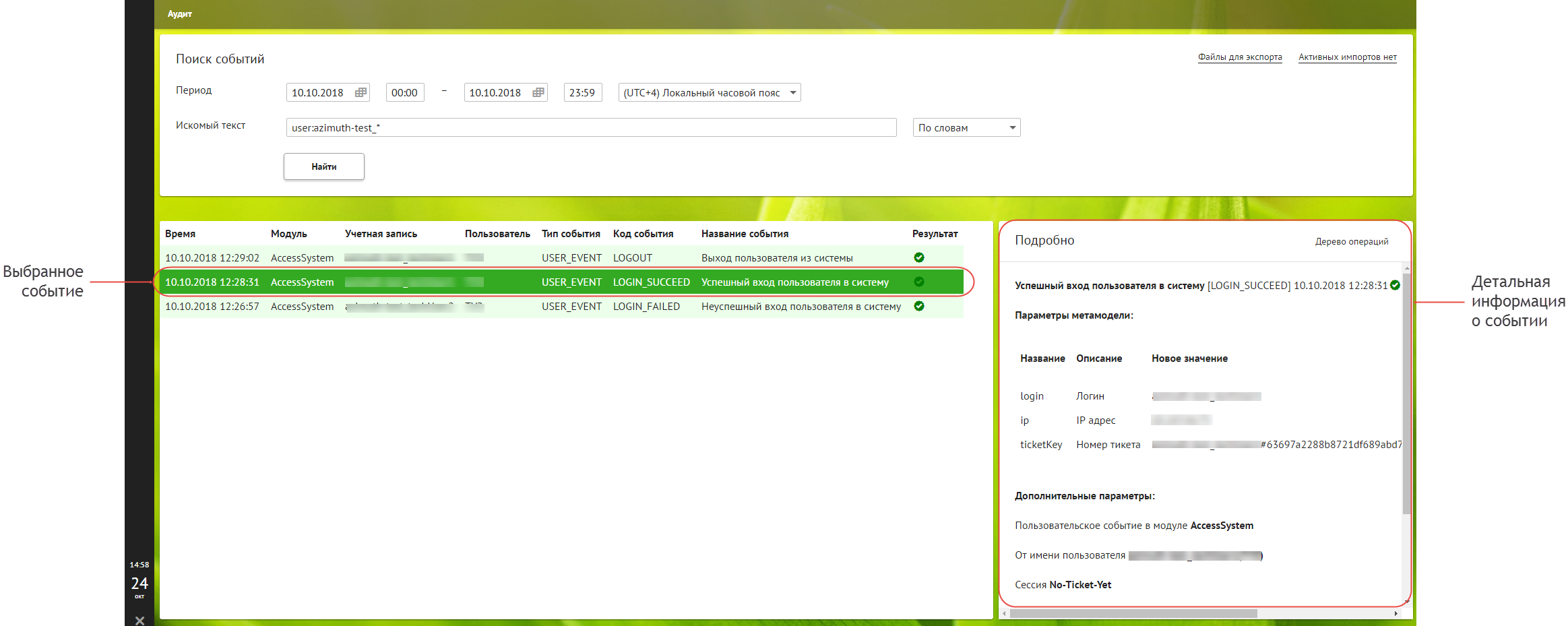Select the 12:26:57 LOGIN_FAILED event row
This screenshot has width=1568, height=626.
click(539, 306)
